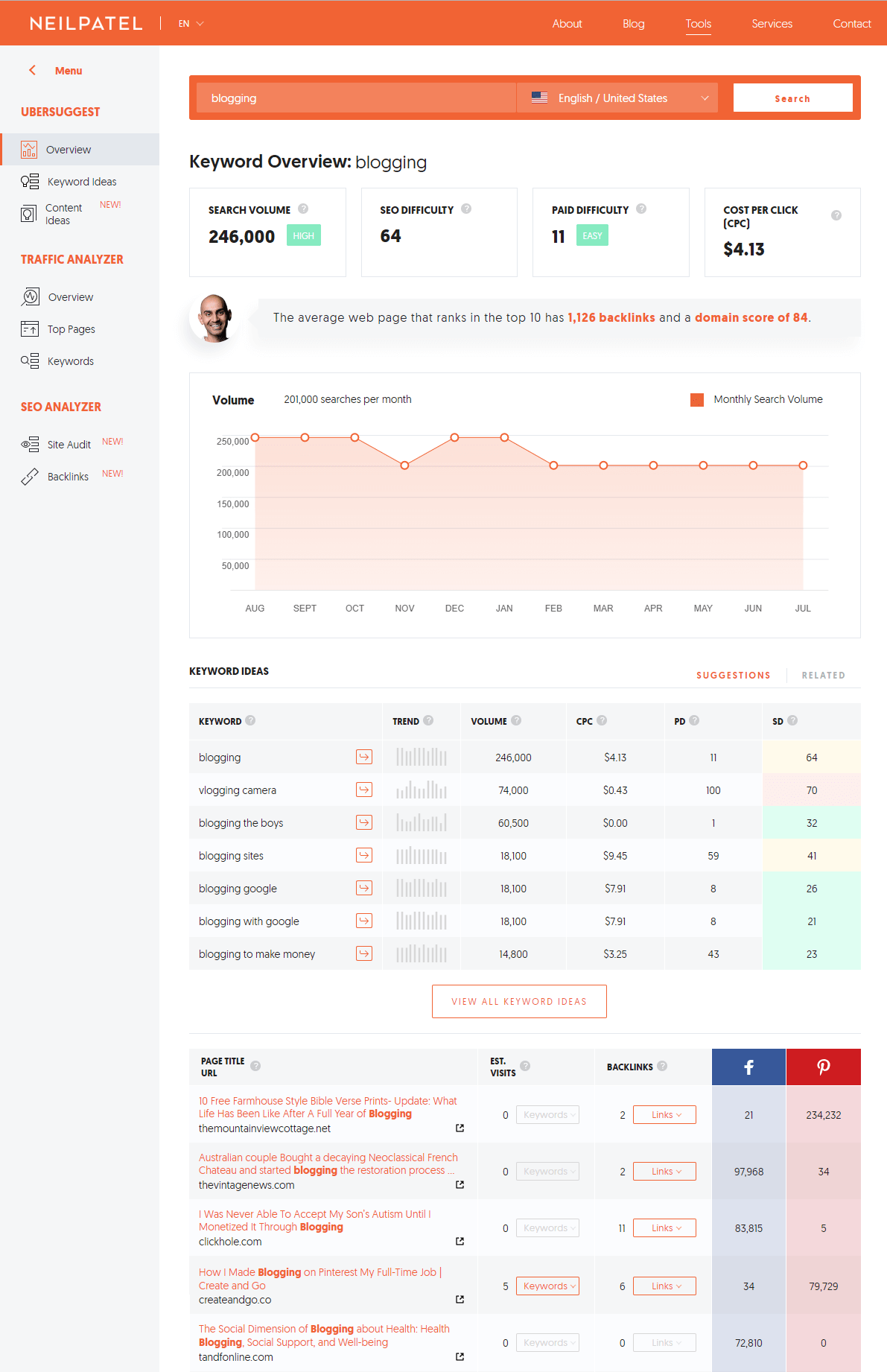Viewport: 887px width, 1372px height.
Task: Click help icon beside SEO Difficulty
Action: (x=466, y=209)
